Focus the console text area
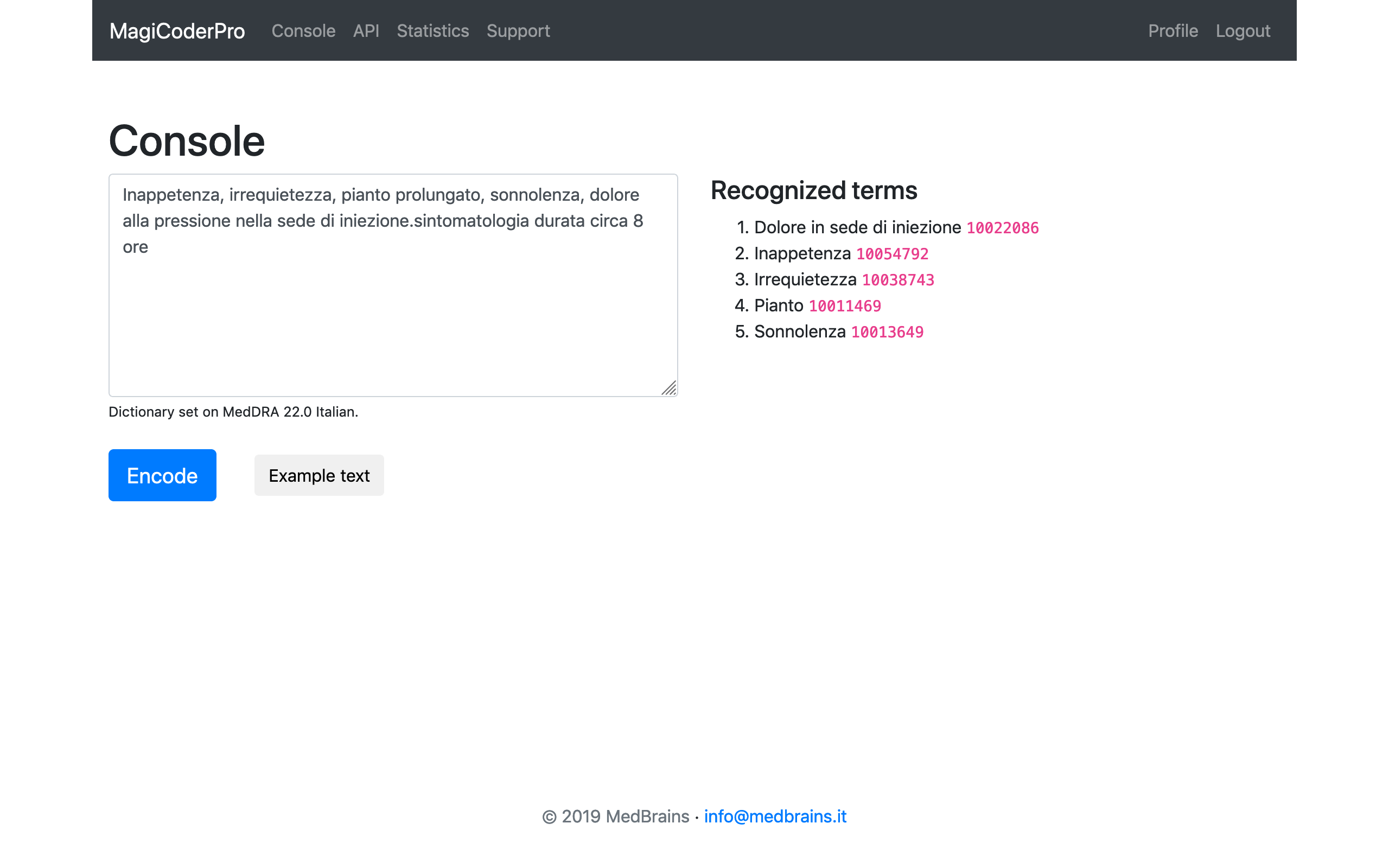The width and height of the screenshot is (1389, 868). pyautogui.click(x=393, y=285)
